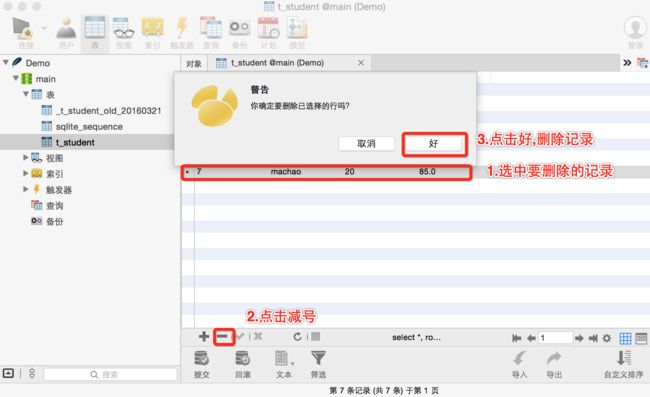
Task: Open the 文本 (Text) dropdown button
Action: pos(284,364)
